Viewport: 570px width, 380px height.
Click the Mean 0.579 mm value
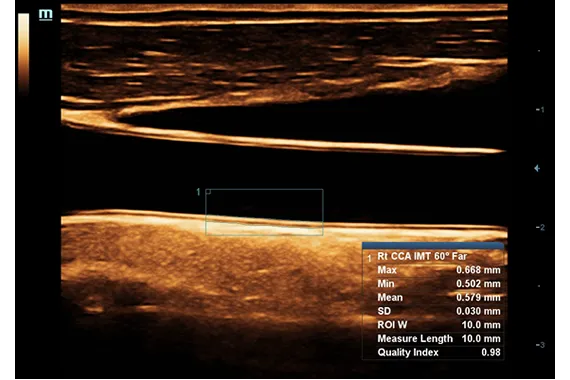coord(478,297)
